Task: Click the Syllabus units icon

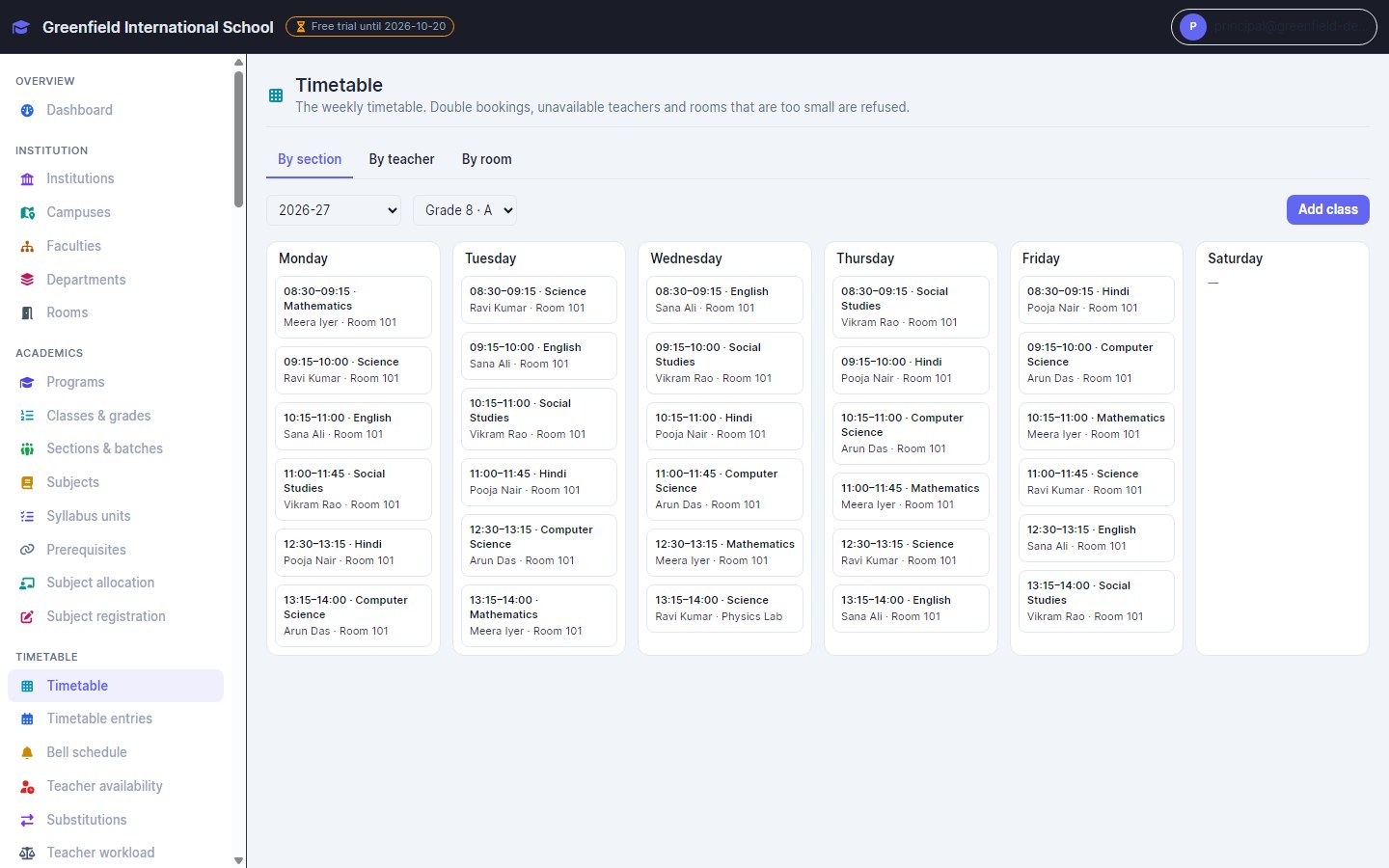Action: pyautogui.click(x=27, y=517)
